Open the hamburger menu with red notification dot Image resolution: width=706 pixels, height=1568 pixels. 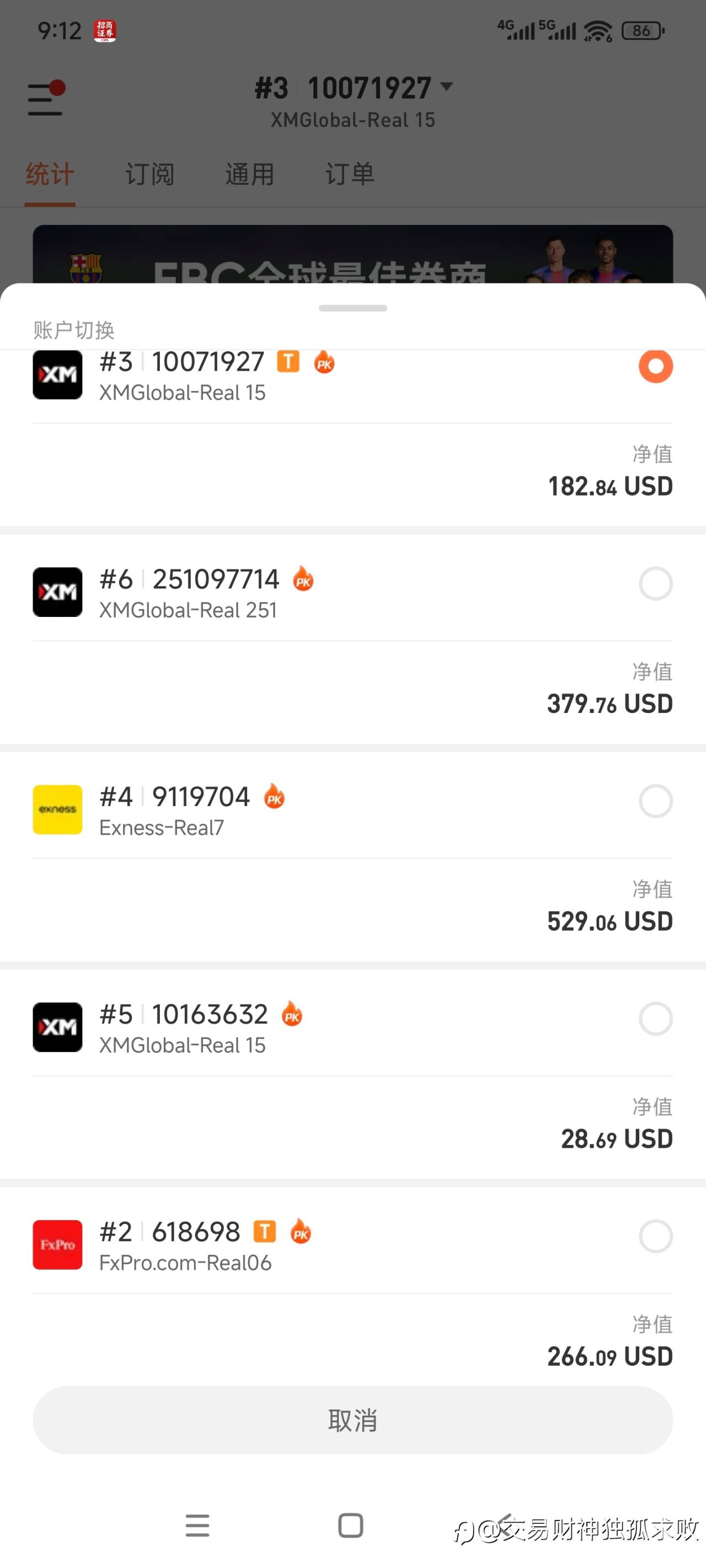46,99
